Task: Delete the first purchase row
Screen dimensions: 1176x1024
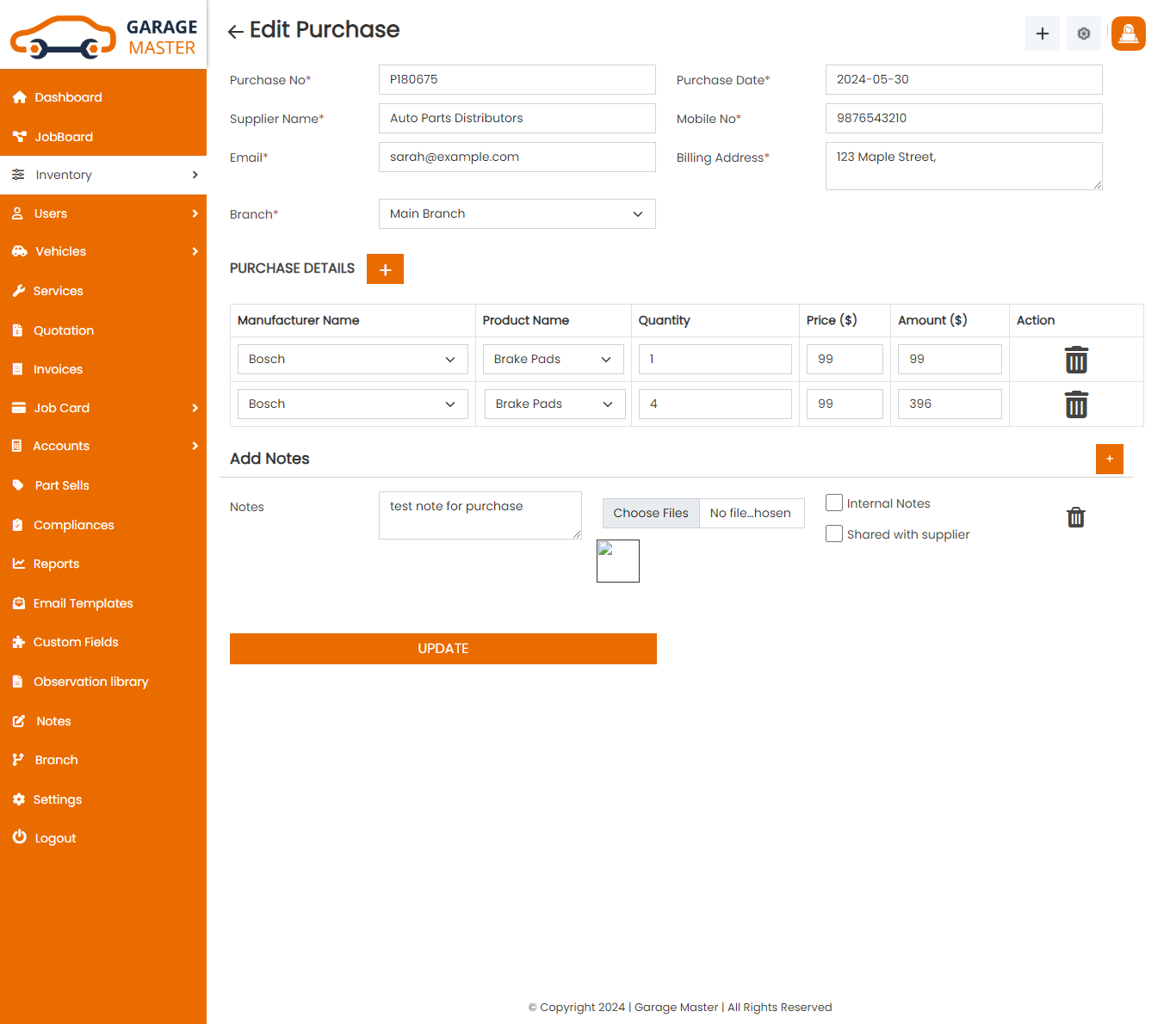Action: pyautogui.click(x=1076, y=360)
